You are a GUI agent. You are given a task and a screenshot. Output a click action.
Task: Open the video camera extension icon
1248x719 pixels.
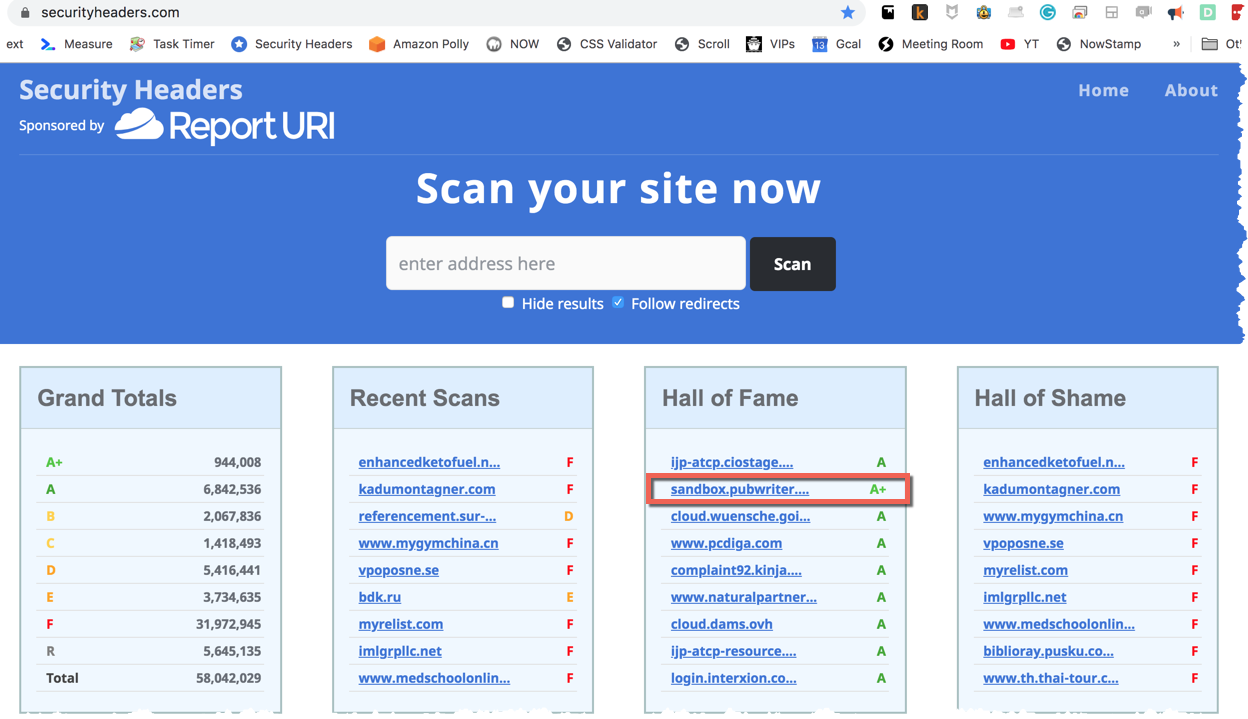(1143, 13)
